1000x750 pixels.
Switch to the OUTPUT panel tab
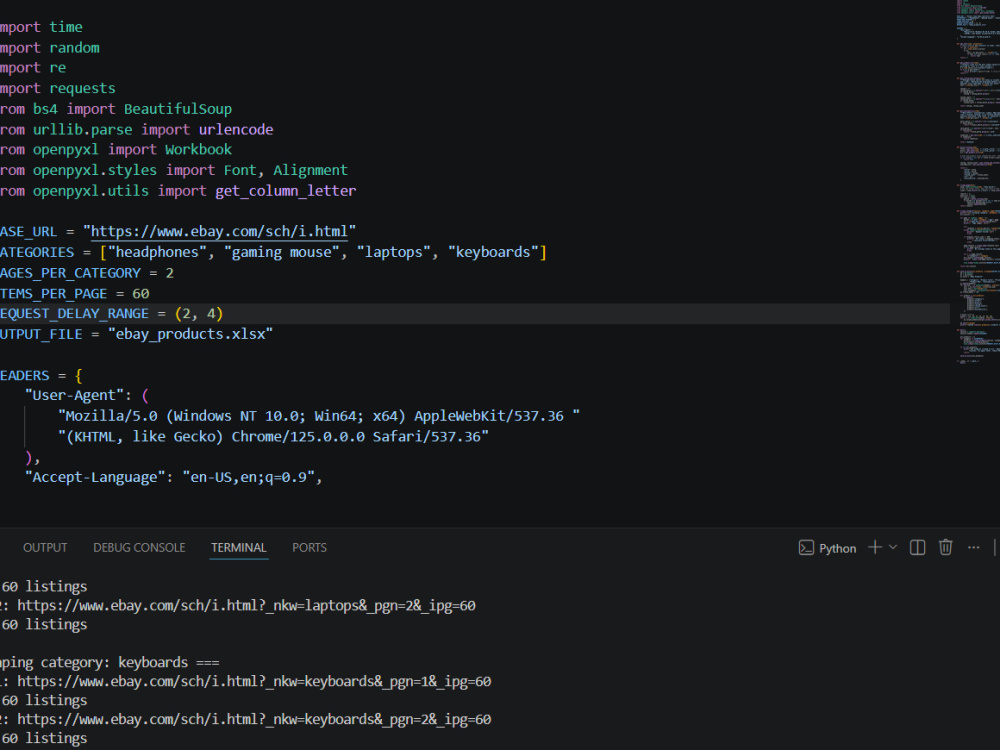[x=45, y=548]
